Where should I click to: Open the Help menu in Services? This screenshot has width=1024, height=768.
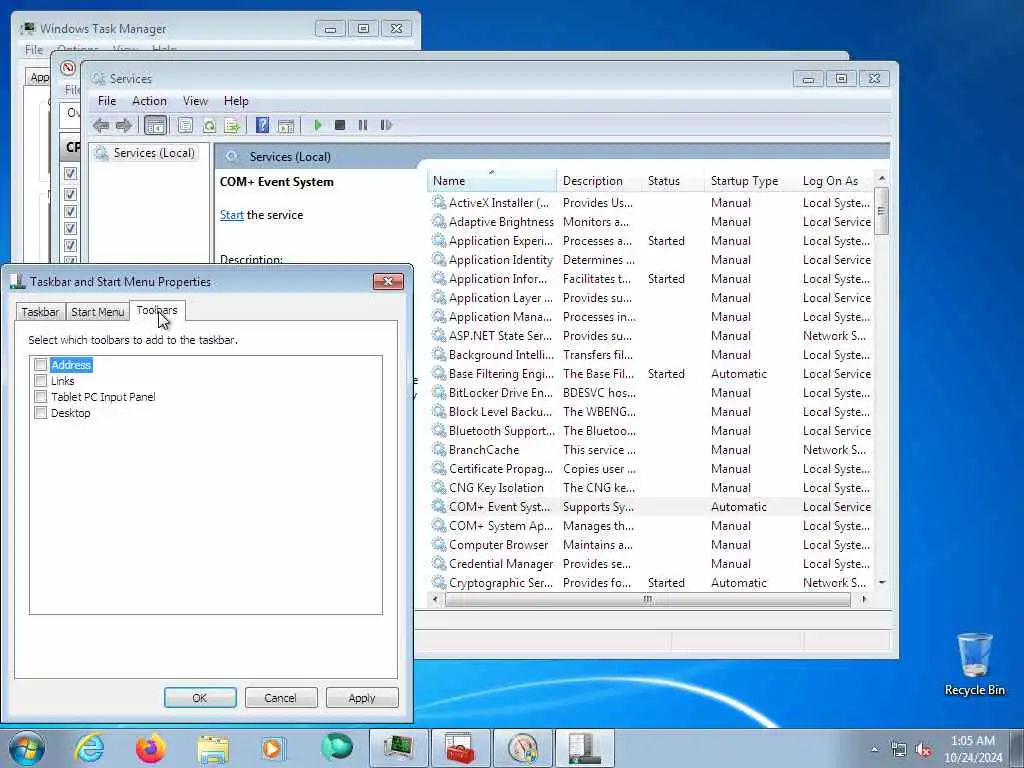[236, 101]
